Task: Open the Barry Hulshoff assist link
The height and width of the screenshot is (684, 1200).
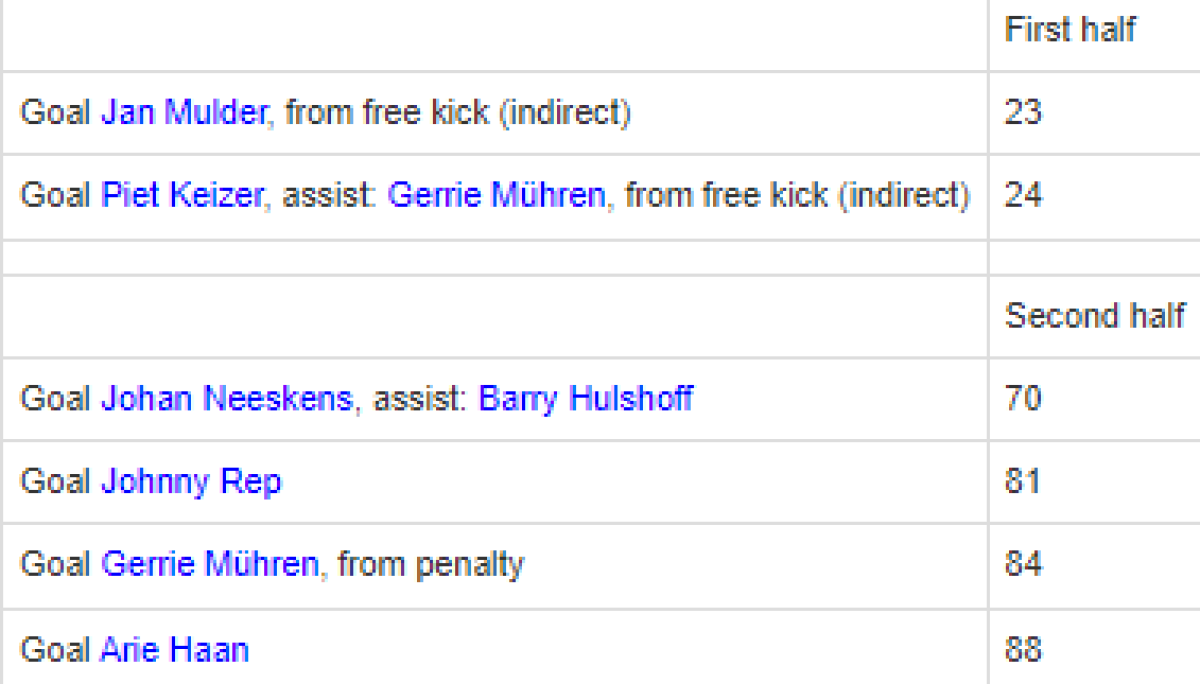Action: point(585,399)
